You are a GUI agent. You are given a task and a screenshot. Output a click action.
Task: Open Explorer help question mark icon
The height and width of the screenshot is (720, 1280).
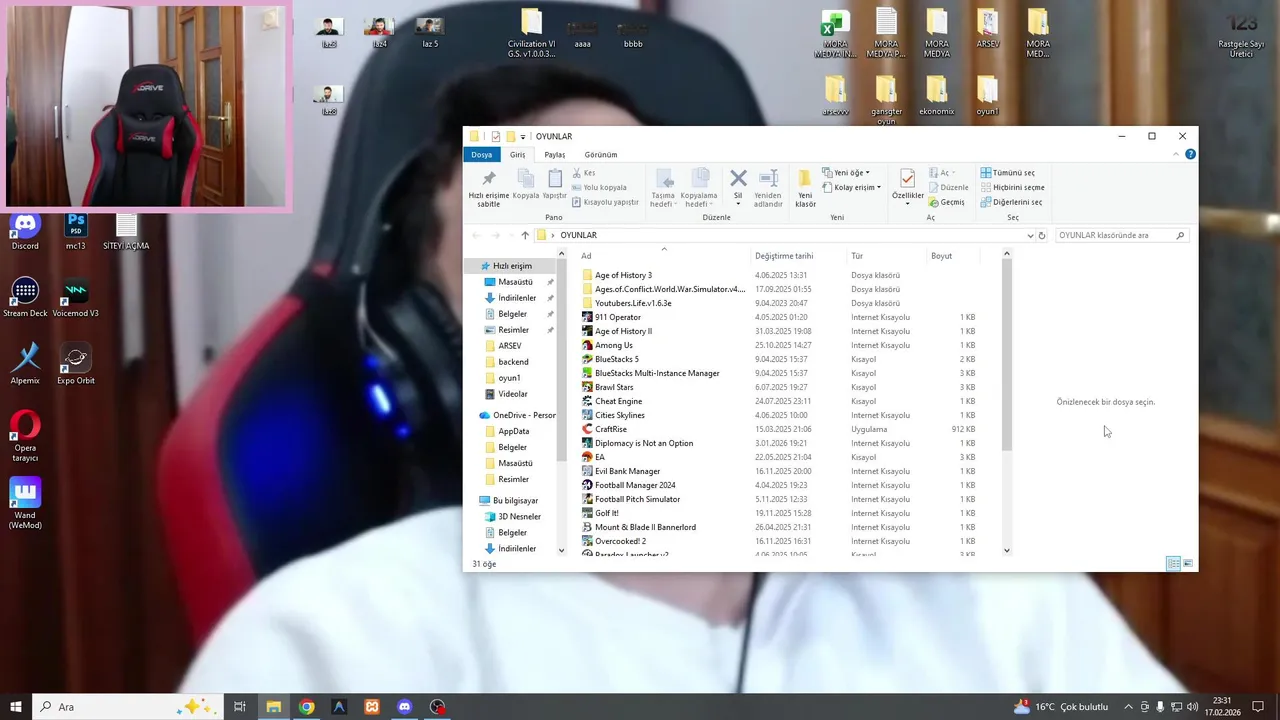[1190, 155]
